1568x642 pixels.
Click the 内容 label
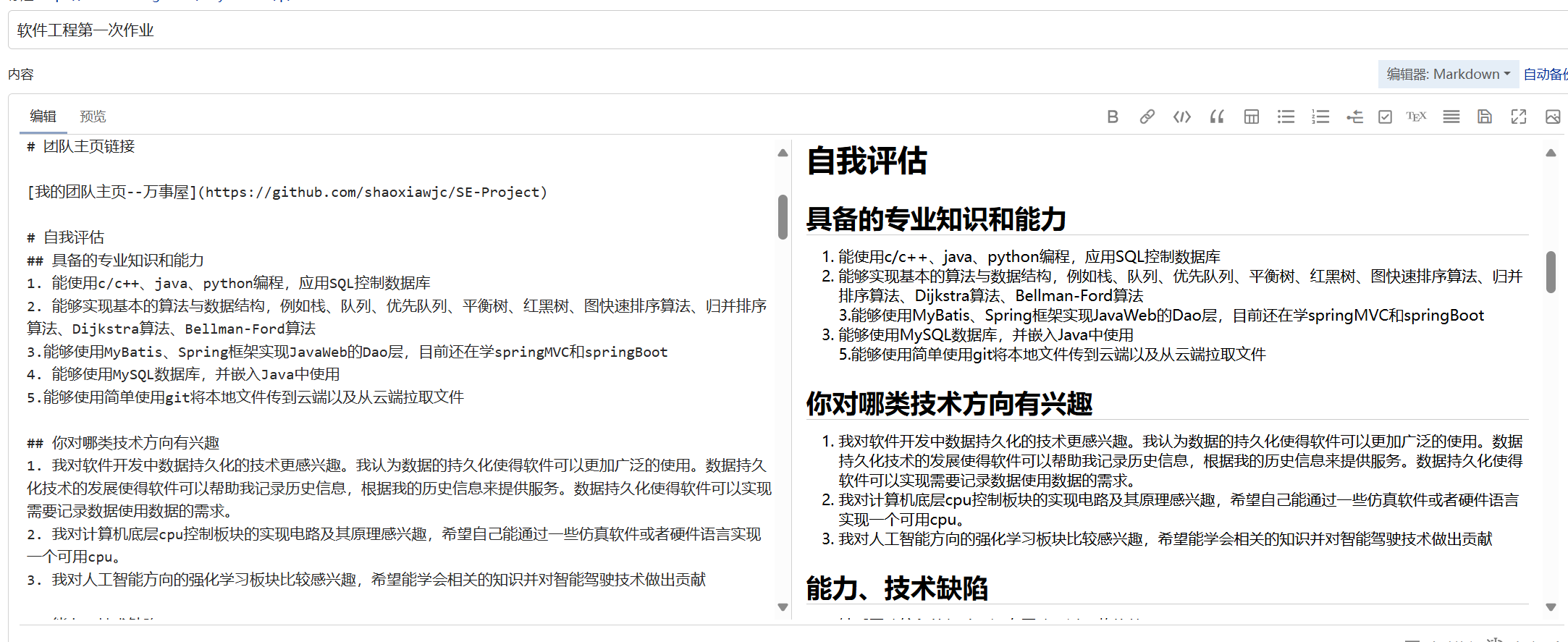21,74
